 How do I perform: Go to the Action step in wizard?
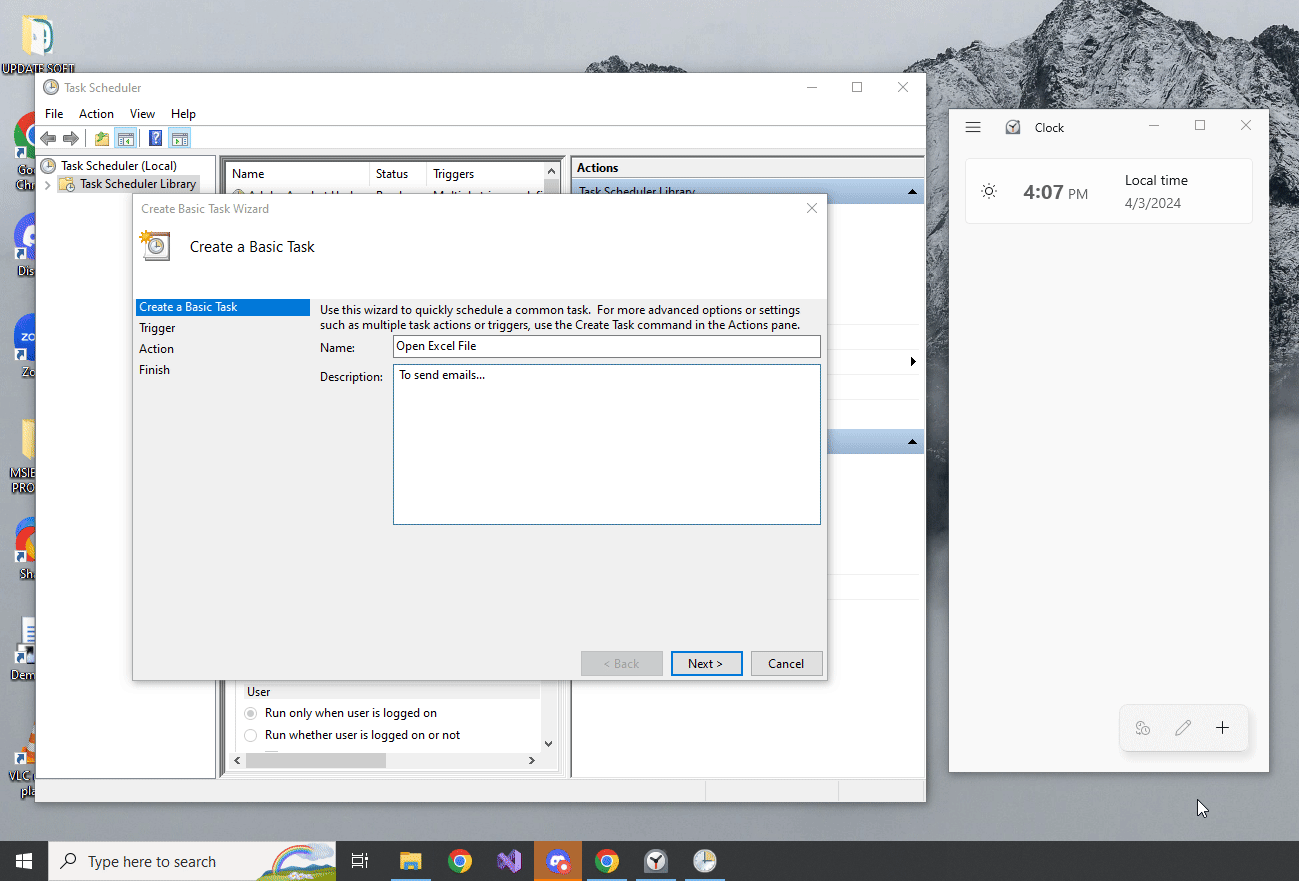[x=156, y=349]
